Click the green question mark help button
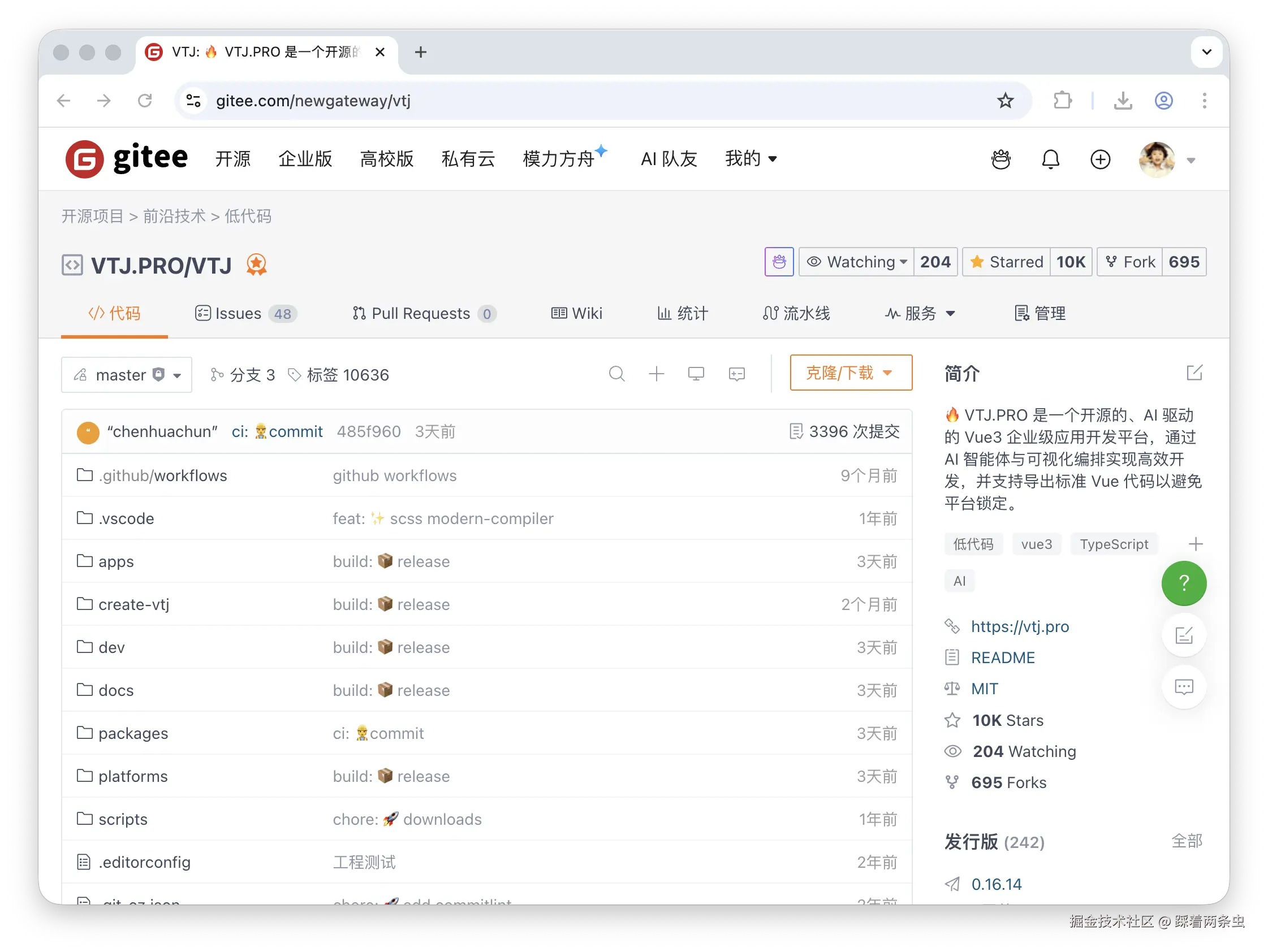This screenshot has height=952, width=1268. pos(1183,583)
